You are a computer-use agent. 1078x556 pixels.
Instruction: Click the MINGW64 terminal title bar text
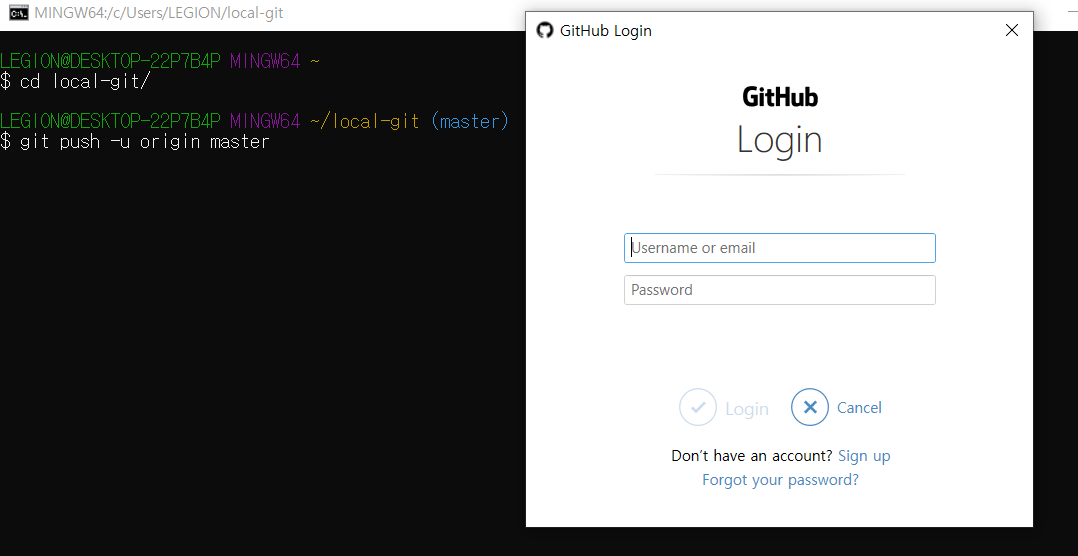click(x=159, y=12)
